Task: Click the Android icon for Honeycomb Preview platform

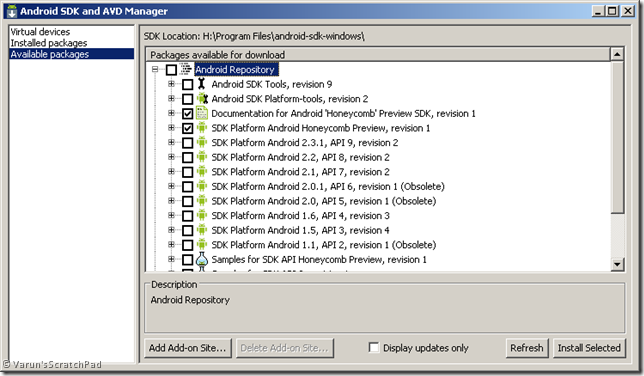Action: pyautogui.click(x=202, y=128)
